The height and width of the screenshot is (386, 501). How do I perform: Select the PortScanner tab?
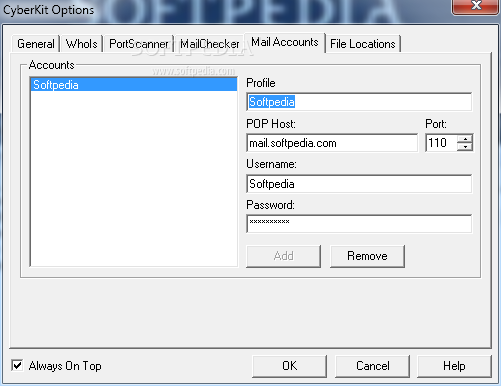[139, 44]
